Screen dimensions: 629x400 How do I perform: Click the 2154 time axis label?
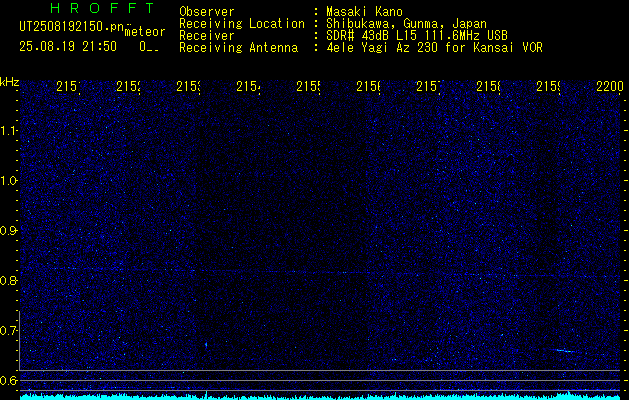(x=248, y=86)
